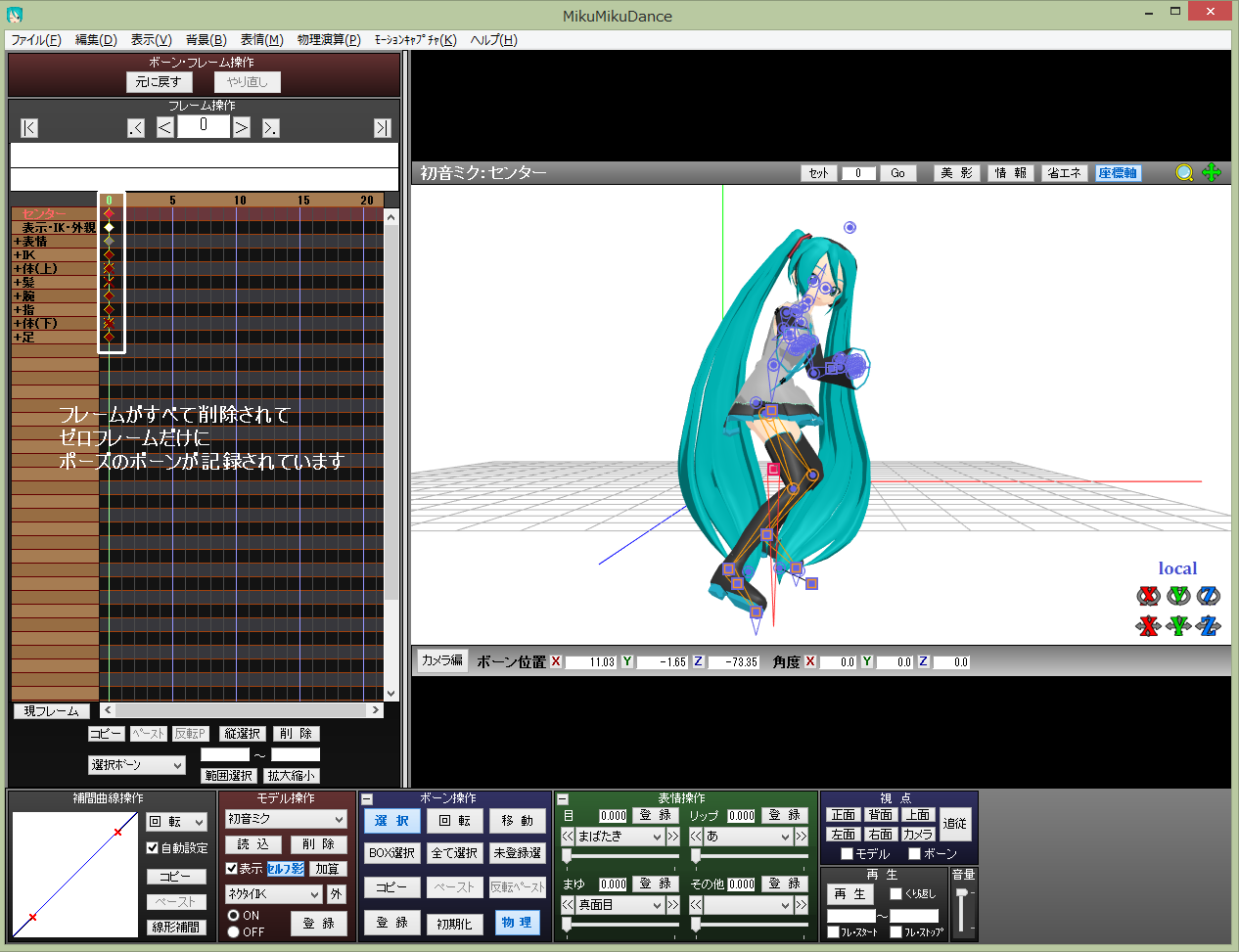The image size is (1239, 952).
Task: Open the まばたき eye morph dropdown
Action: coord(620,837)
